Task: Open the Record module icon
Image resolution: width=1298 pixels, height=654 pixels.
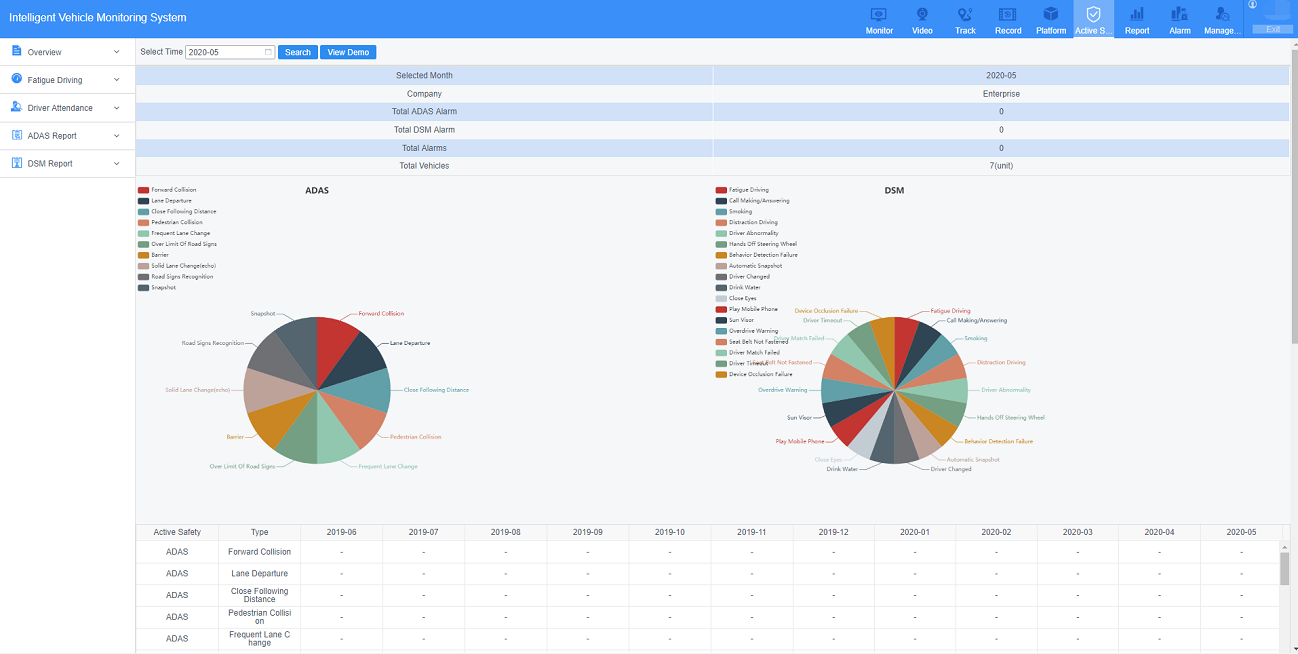Action: pyautogui.click(x=1008, y=14)
